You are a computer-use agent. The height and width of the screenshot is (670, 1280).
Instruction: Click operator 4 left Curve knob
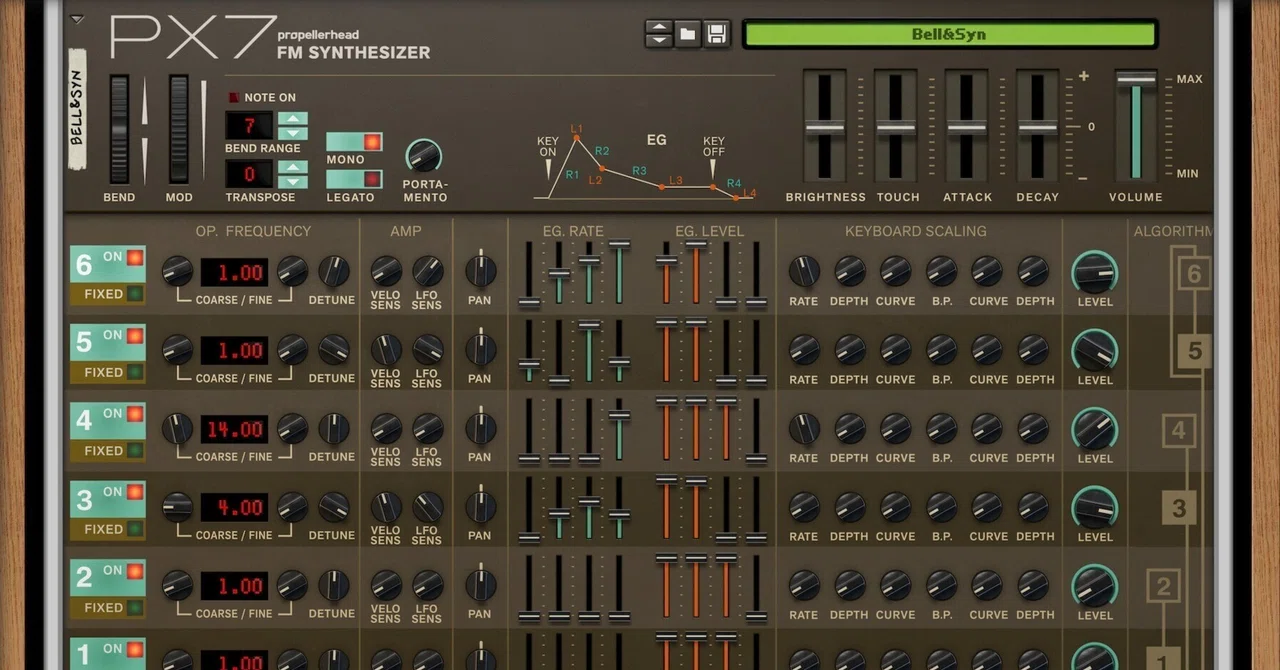pyautogui.click(x=896, y=428)
